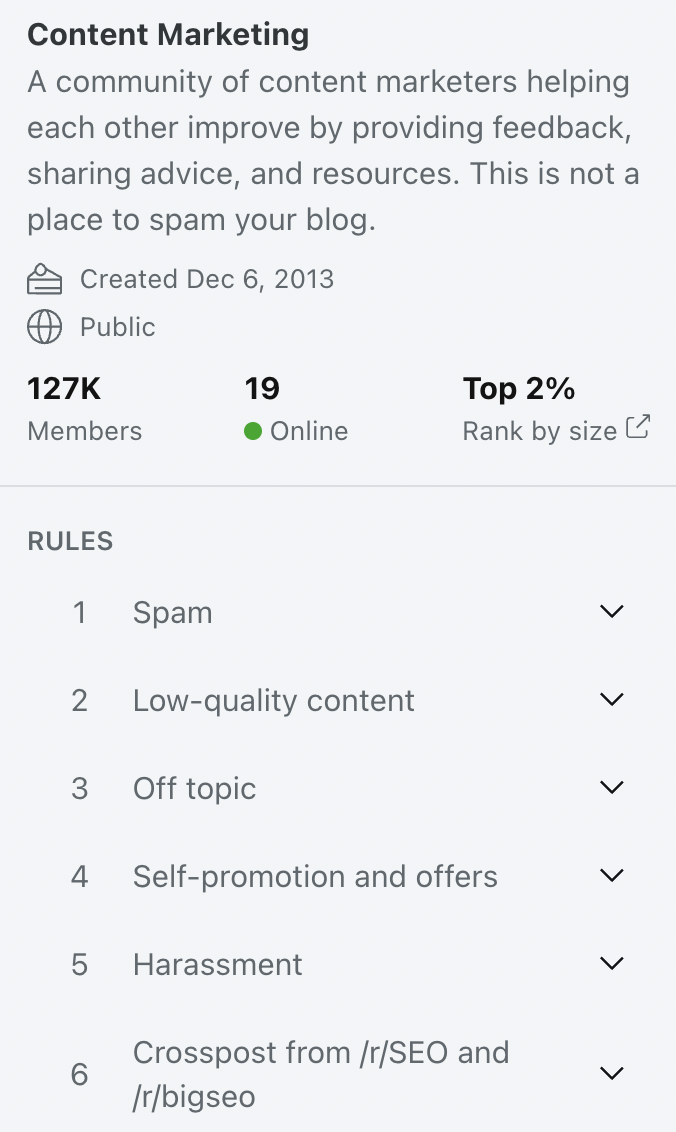This screenshot has width=676, height=1132.
Task: Open the Top 2% ranking link
Action: (519, 388)
